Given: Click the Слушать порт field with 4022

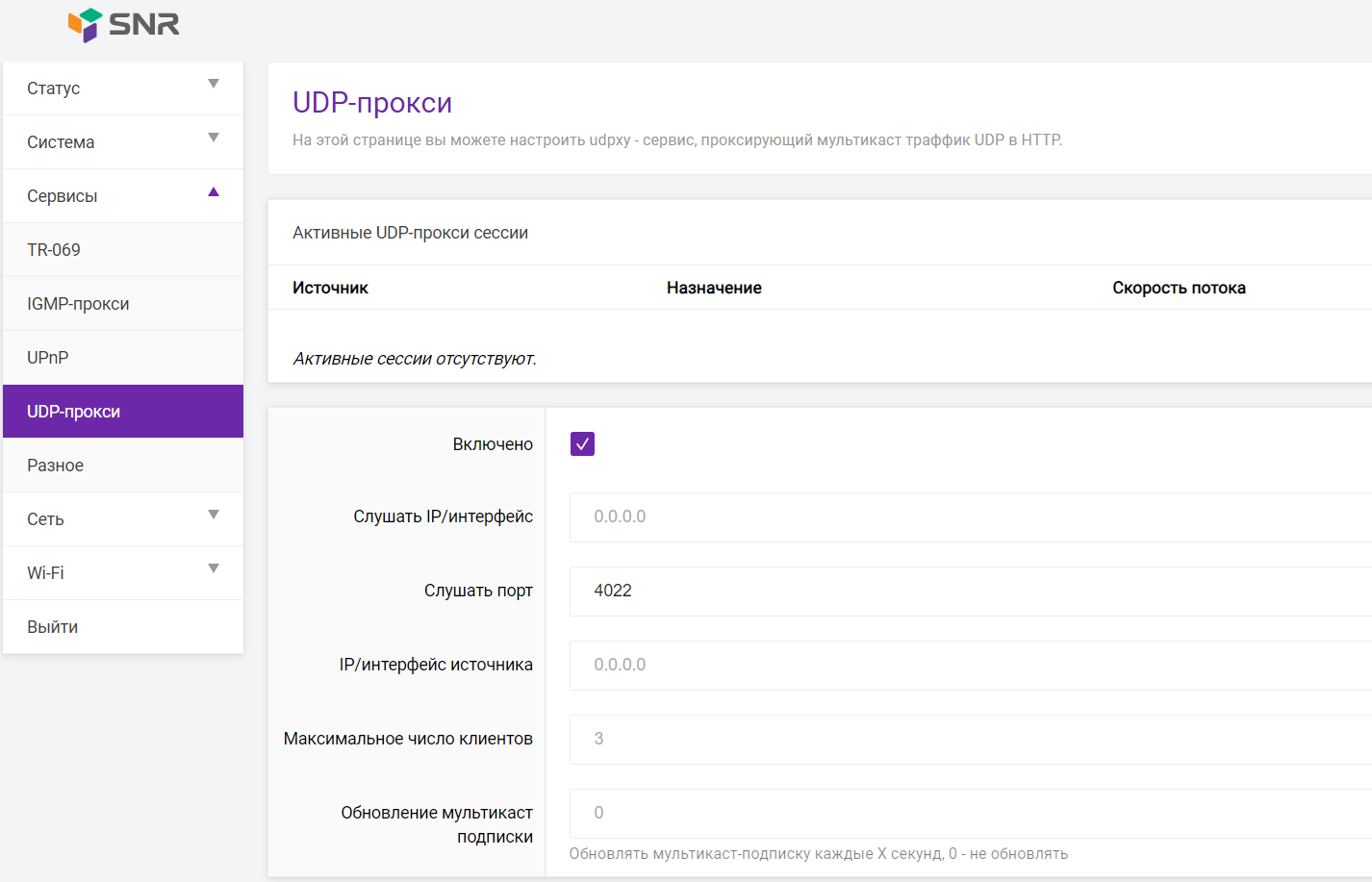Looking at the screenshot, I should 962,592.
